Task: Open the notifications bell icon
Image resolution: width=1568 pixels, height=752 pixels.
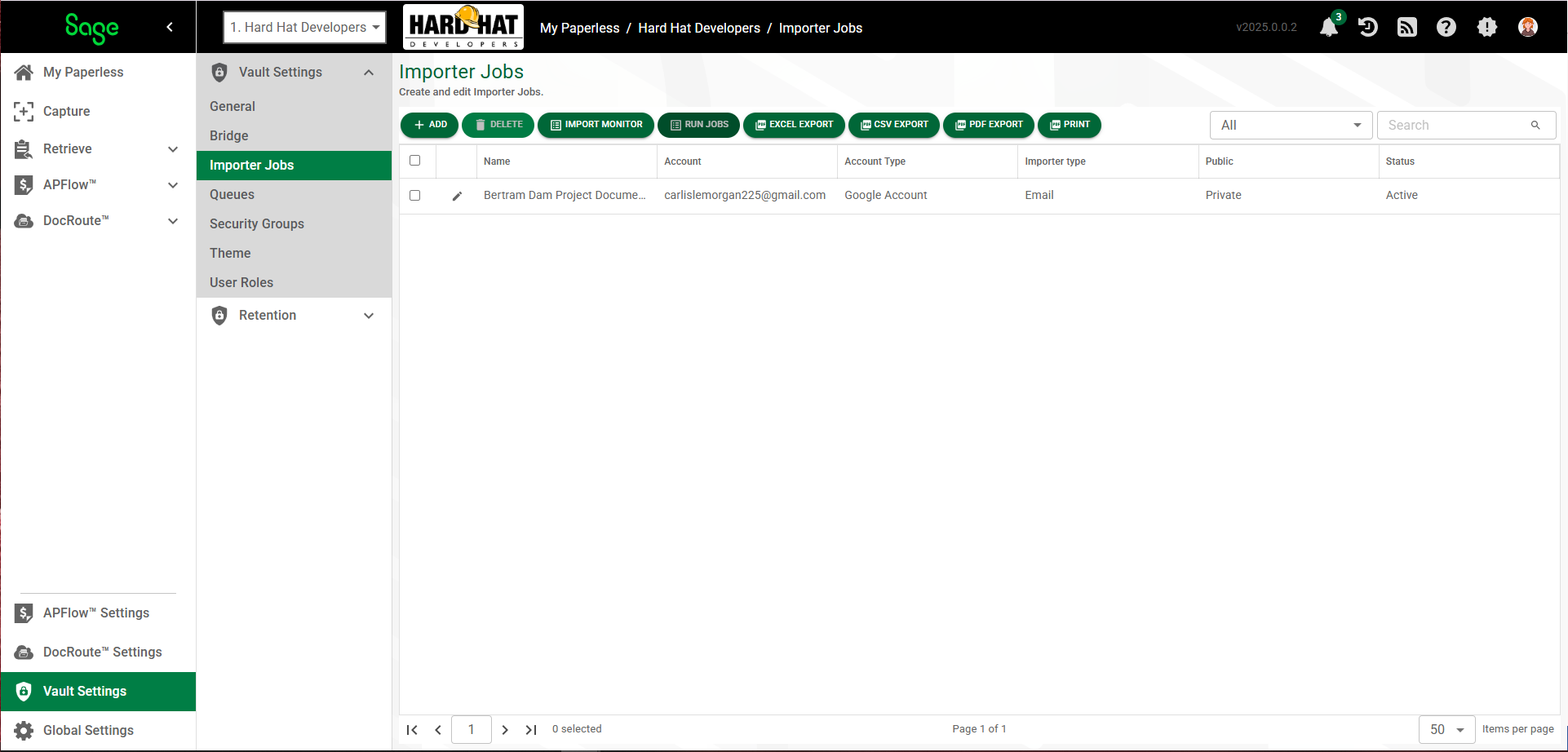Action: (x=1329, y=27)
